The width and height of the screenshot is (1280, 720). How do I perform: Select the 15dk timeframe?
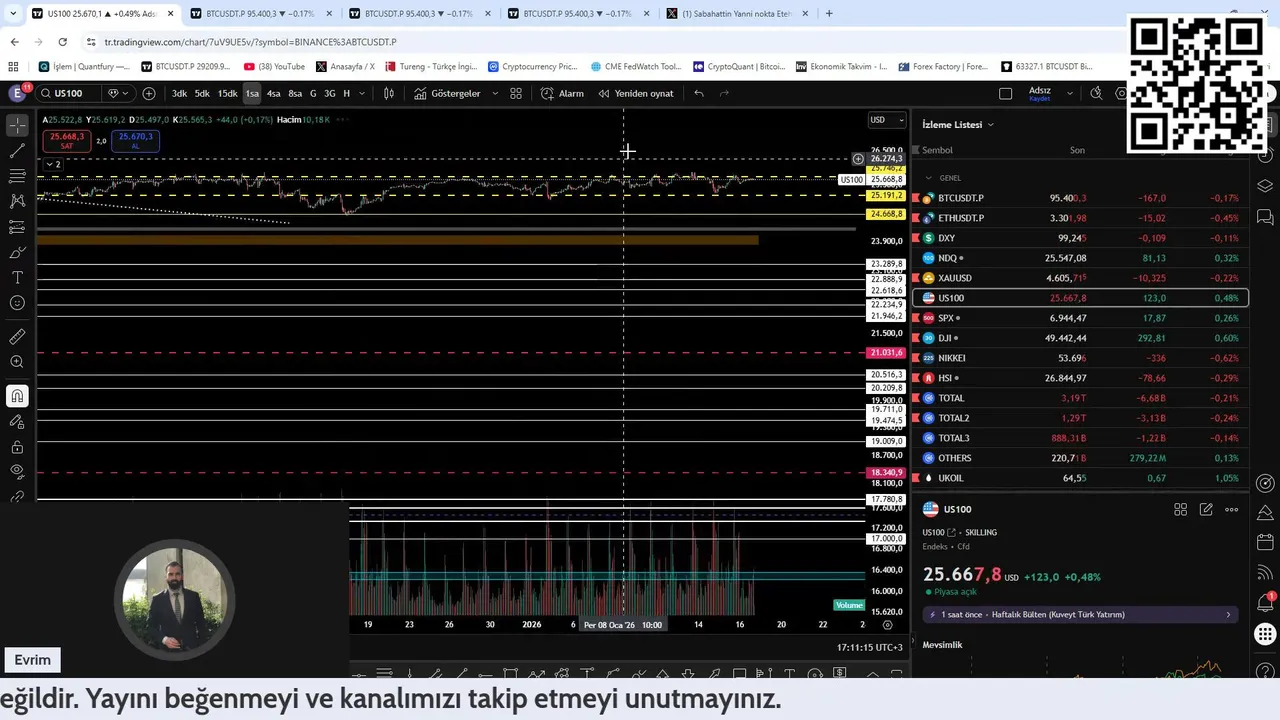(x=227, y=93)
